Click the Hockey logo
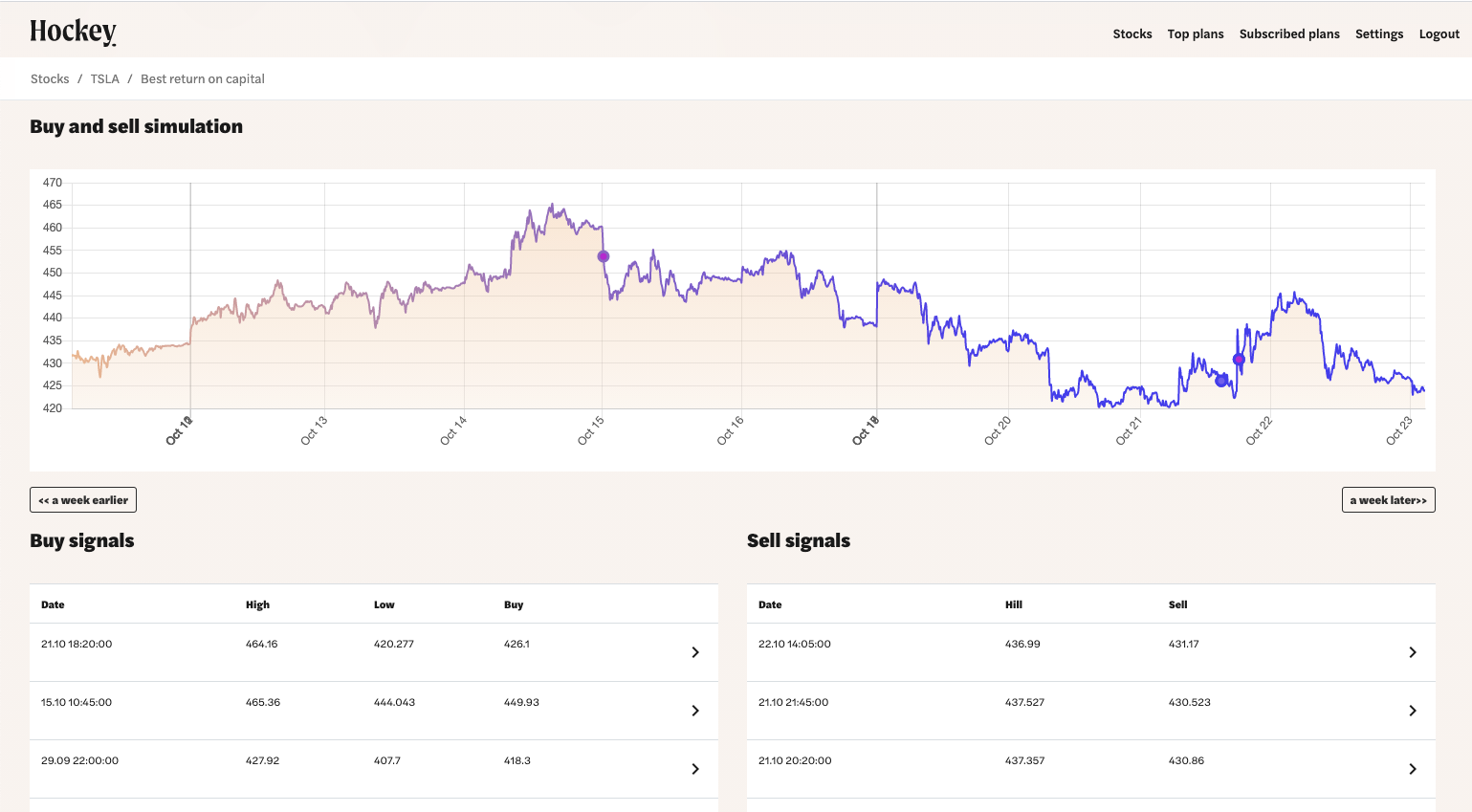This screenshot has width=1472, height=812. coord(73,29)
